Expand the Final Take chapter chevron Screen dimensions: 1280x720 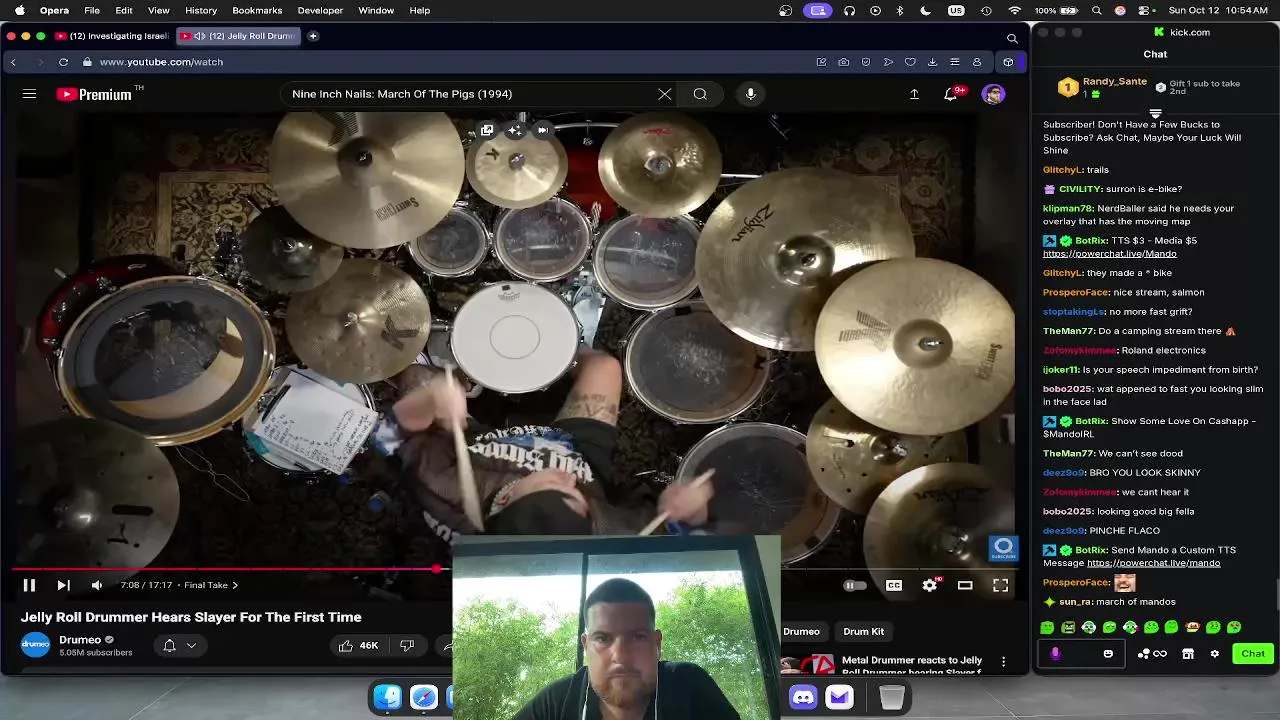tap(235, 585)
